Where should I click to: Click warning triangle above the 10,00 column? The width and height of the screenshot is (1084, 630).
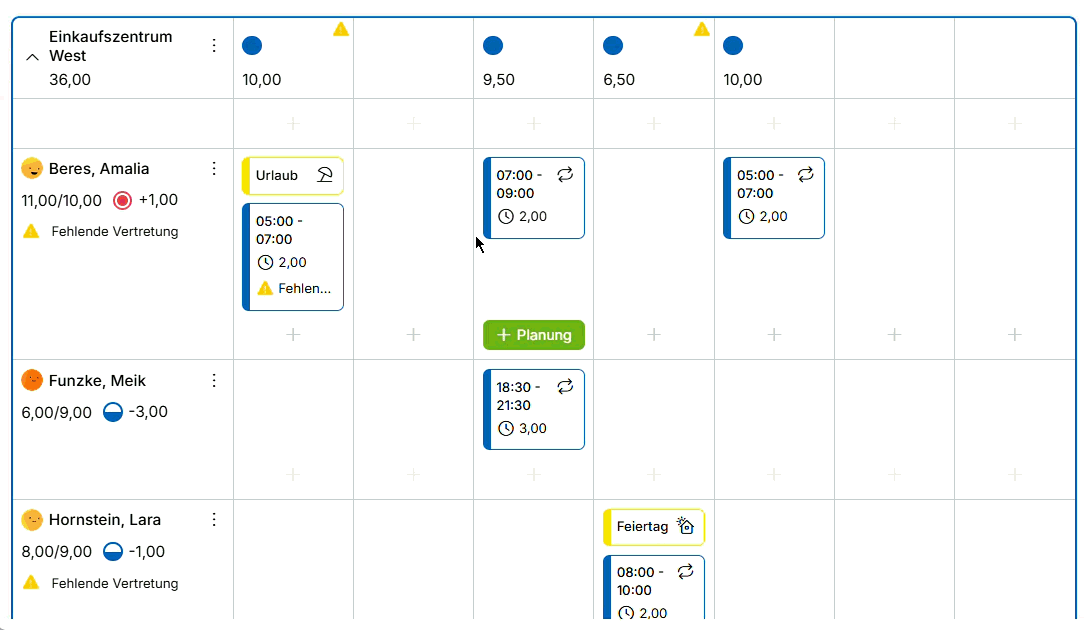pos(341,29)
